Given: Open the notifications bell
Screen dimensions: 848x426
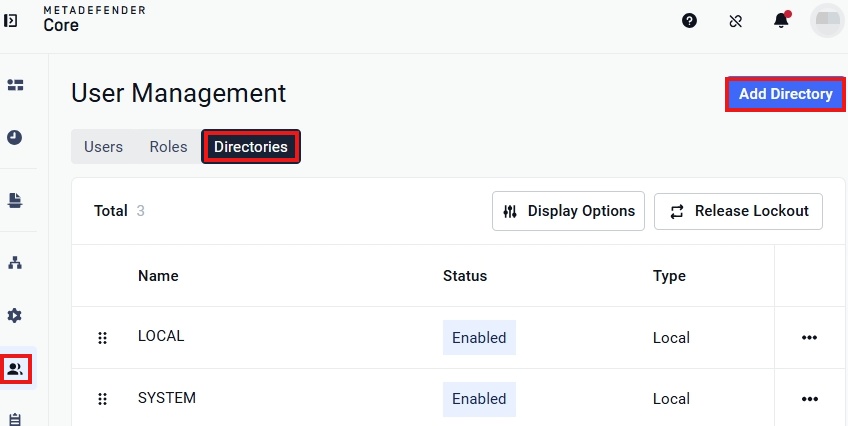Looking at the screenshot, I should 781,20.
